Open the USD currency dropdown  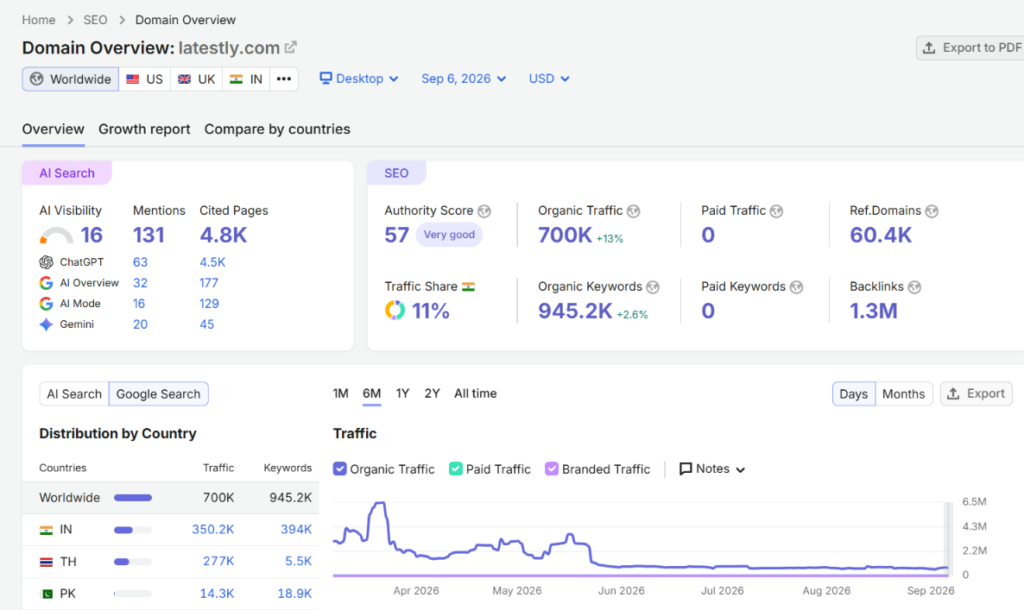[x=549, y=78]
